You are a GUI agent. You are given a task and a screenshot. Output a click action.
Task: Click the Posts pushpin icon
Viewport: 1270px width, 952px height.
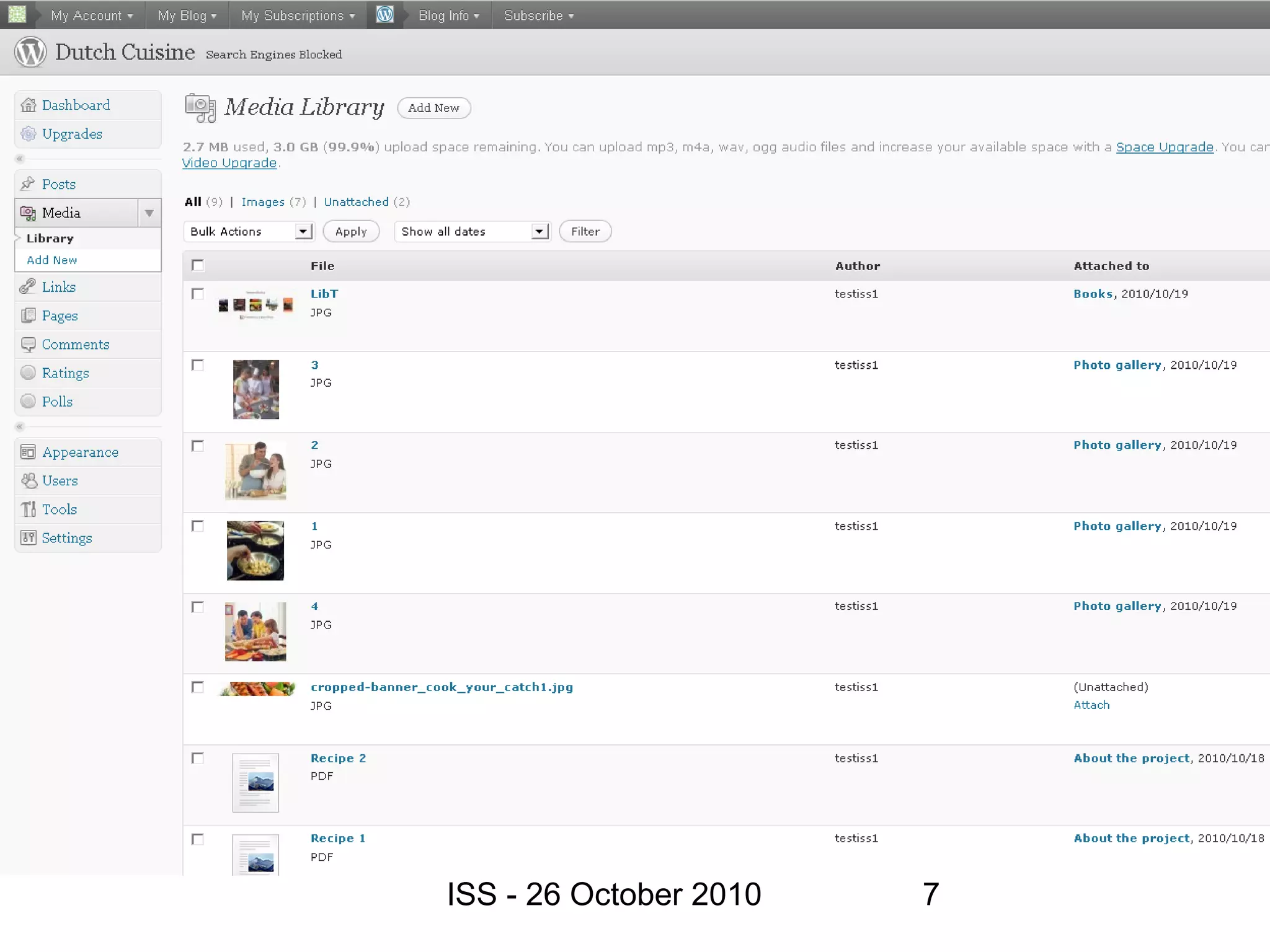[28, 184]
